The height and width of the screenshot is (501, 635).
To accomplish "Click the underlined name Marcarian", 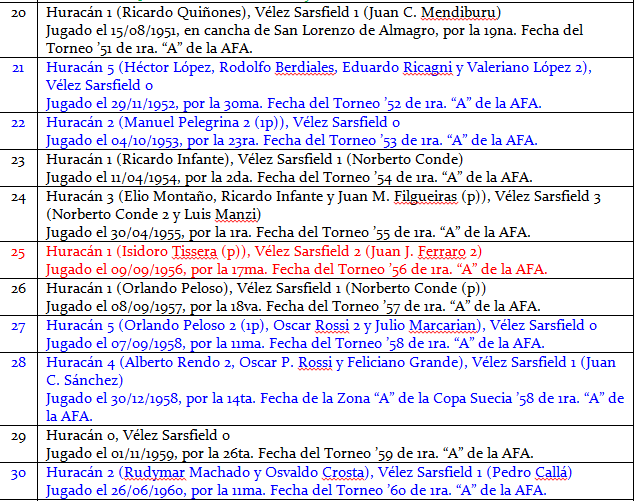I will 442,325.
